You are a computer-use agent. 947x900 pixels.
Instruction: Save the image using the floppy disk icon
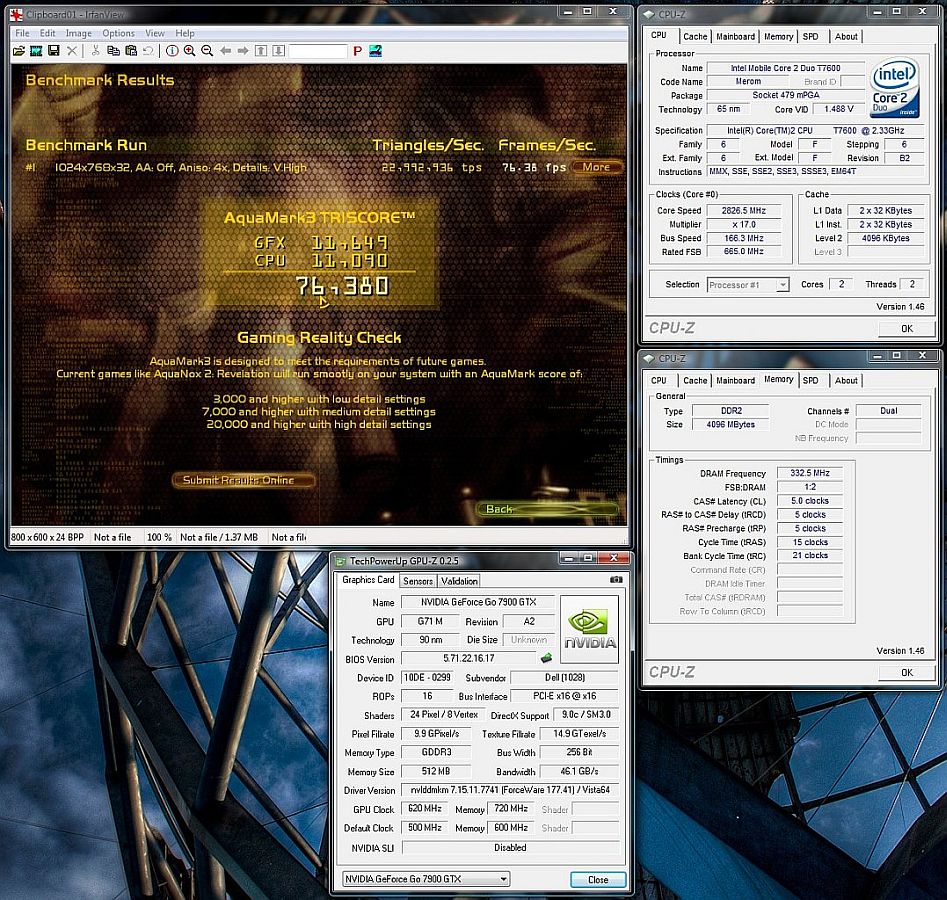point(54,51)
